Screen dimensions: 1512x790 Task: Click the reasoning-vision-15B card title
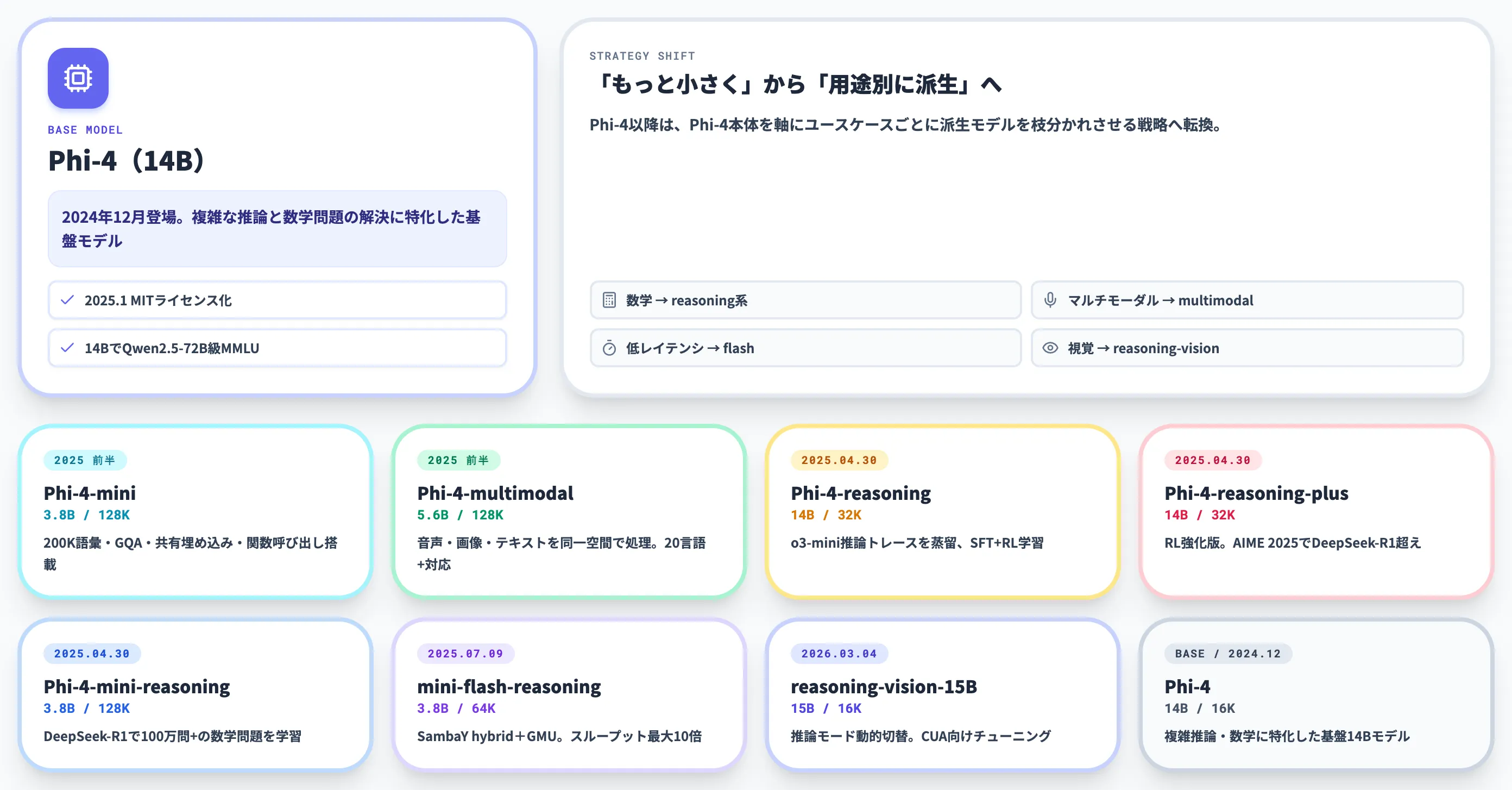[884, 686]
